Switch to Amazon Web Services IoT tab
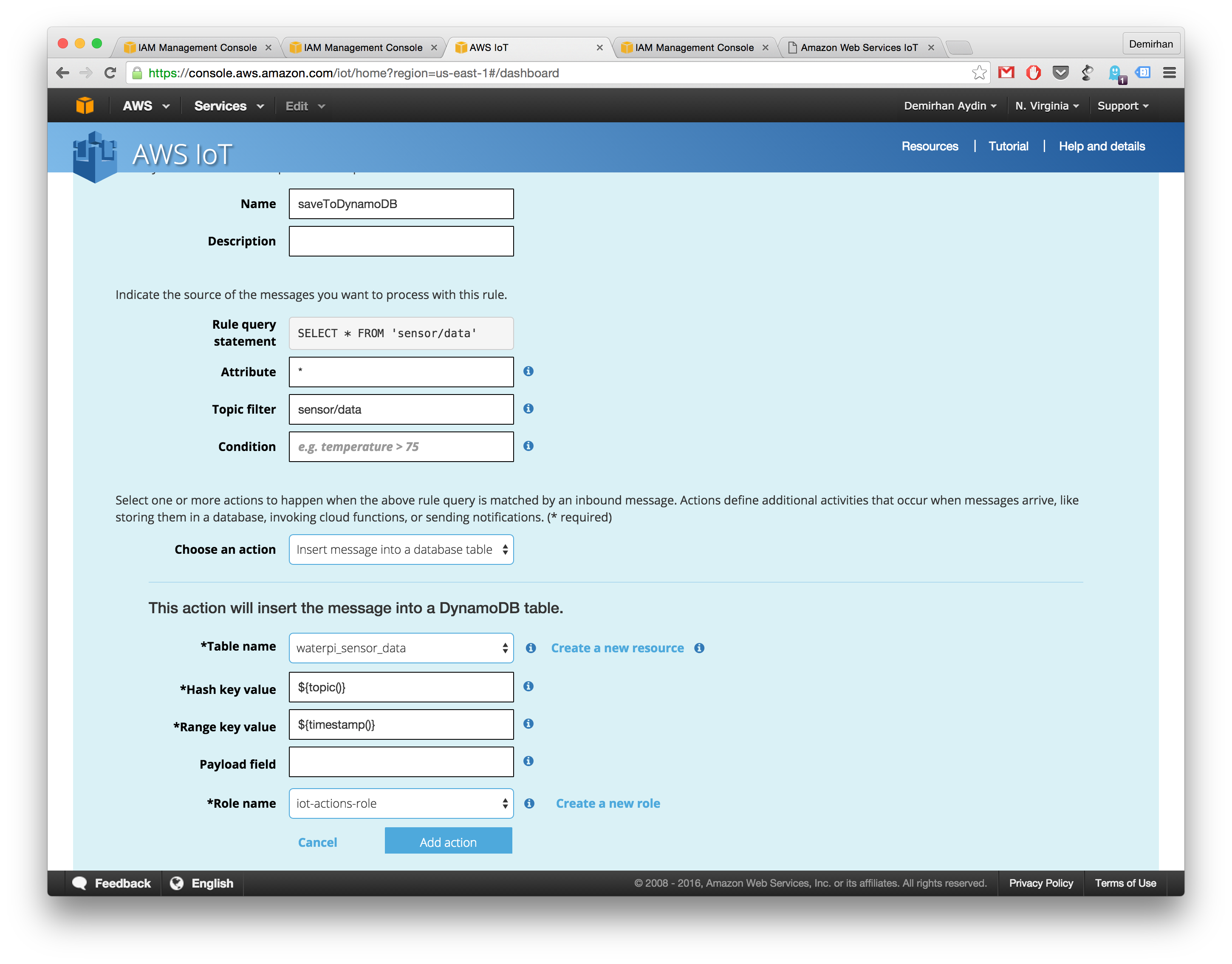Image resolution: width=1232 pixels, height=964 pixels. 858,48
